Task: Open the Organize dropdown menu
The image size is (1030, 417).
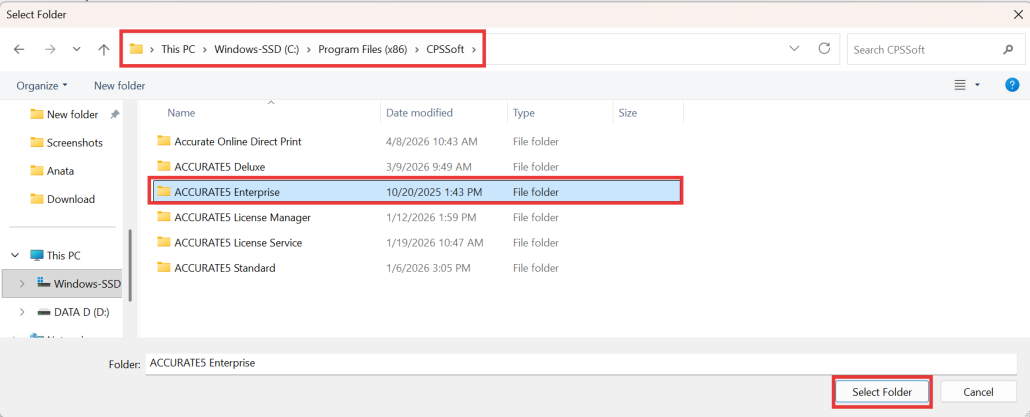Action: pyautogui.click(x=42, y=85)
